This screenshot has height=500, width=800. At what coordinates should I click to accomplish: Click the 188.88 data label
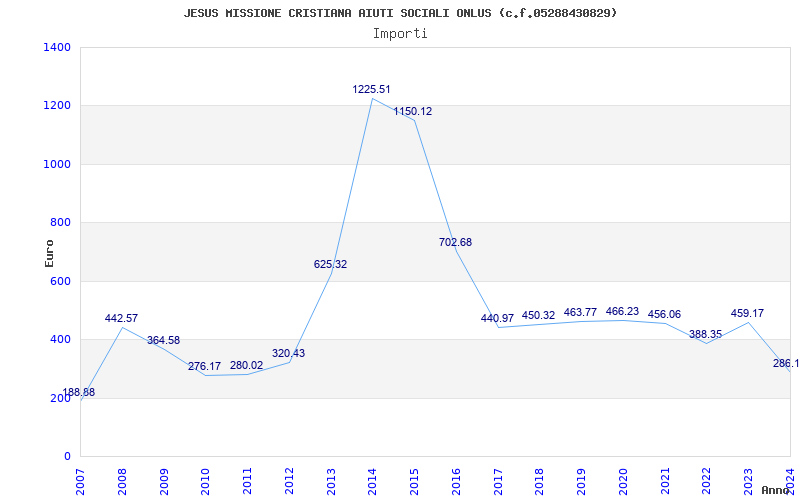79,392
